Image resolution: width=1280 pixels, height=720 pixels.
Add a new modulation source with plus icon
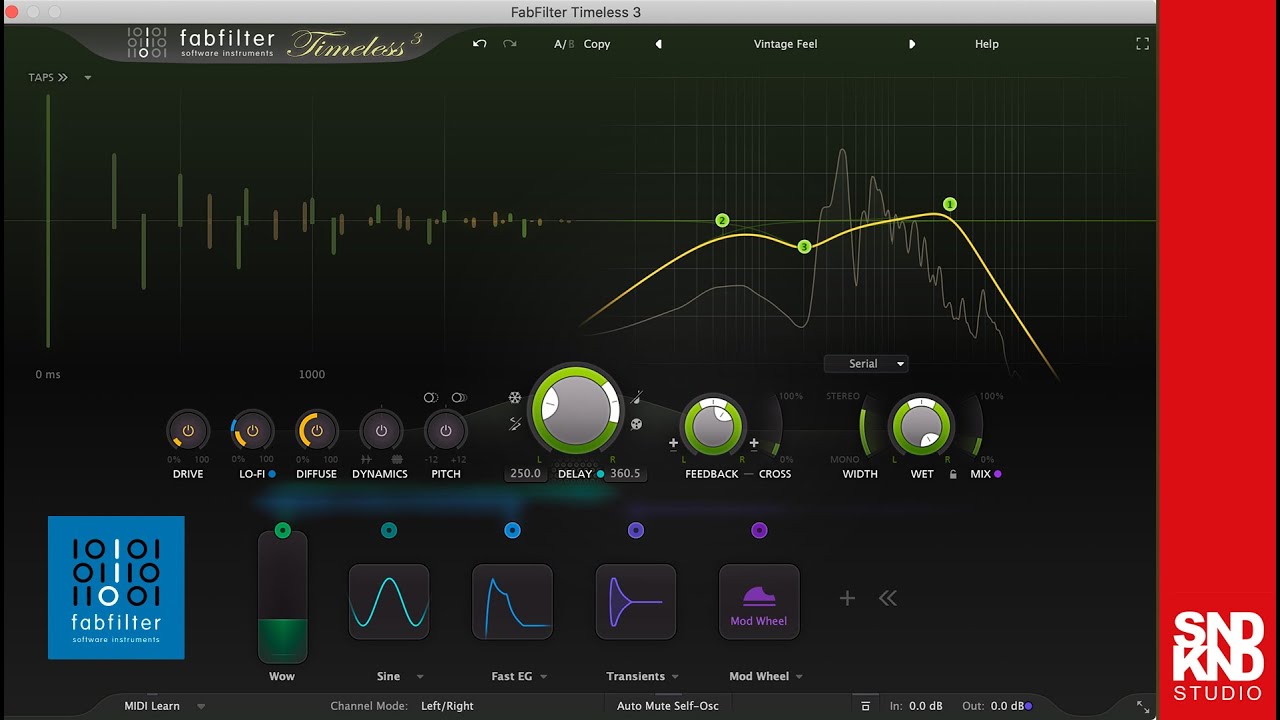click(x=847, y=598)
